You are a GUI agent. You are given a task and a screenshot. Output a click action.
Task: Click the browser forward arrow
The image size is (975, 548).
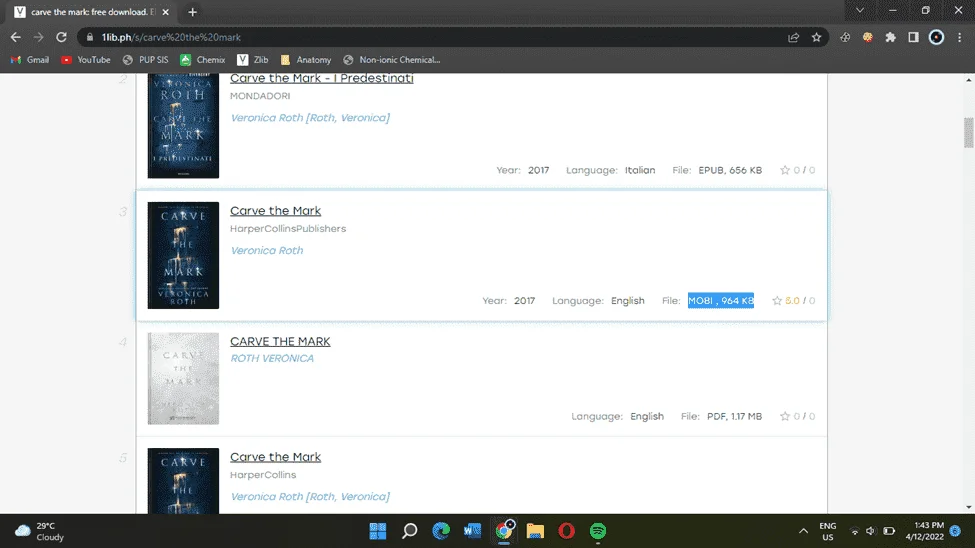tap(39, 37)
